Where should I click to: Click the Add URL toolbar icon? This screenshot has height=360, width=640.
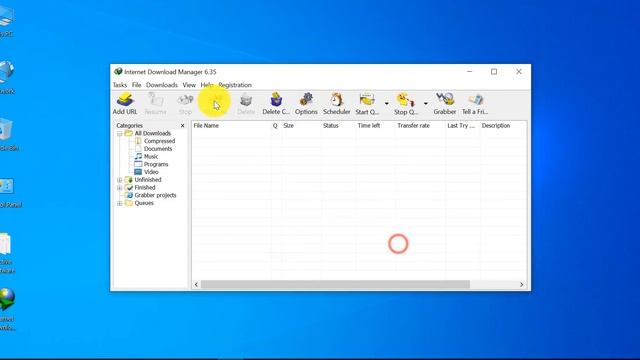[x=125, y=104]
